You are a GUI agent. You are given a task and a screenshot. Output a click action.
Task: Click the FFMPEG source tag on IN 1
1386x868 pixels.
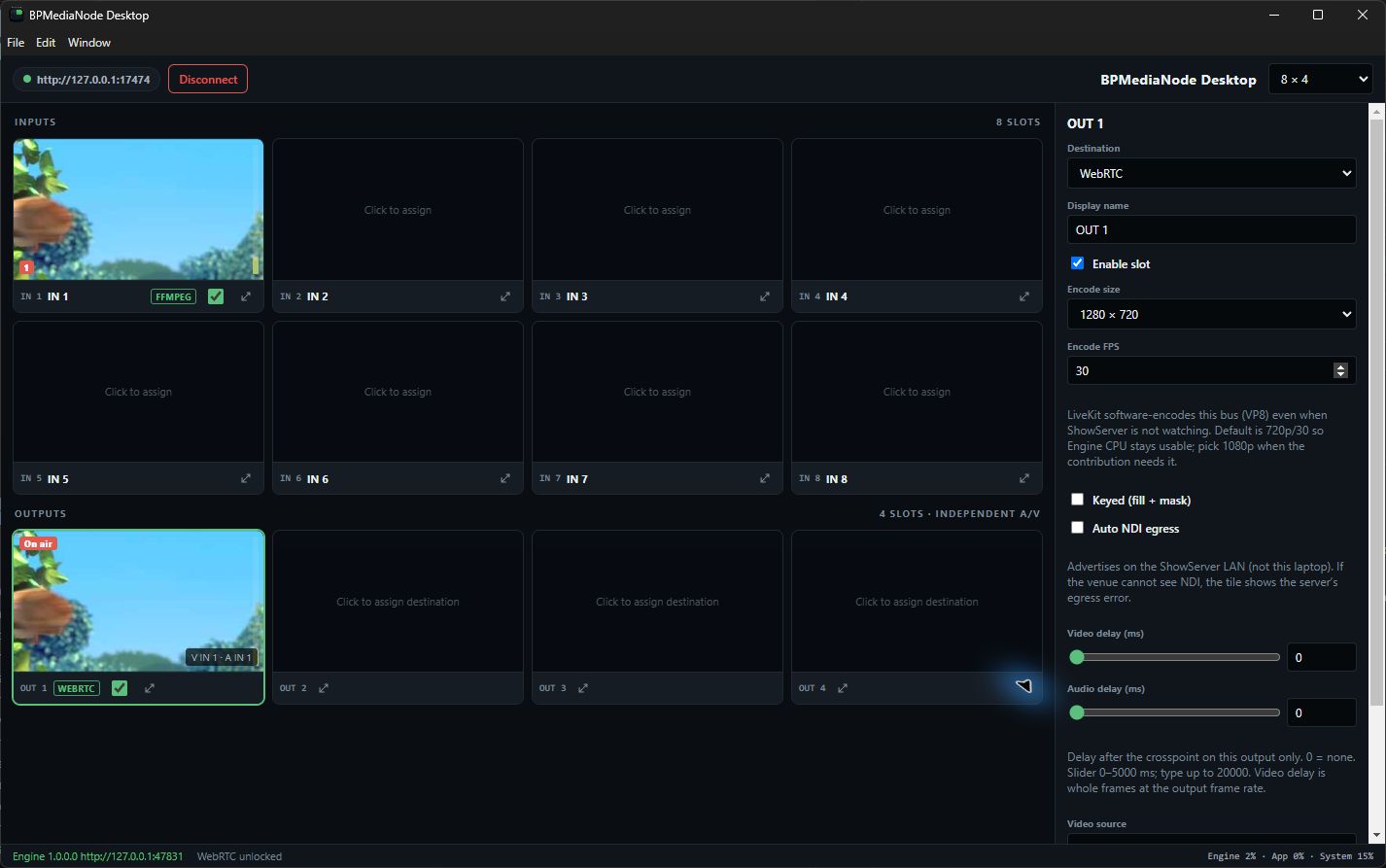click(173, 296)
